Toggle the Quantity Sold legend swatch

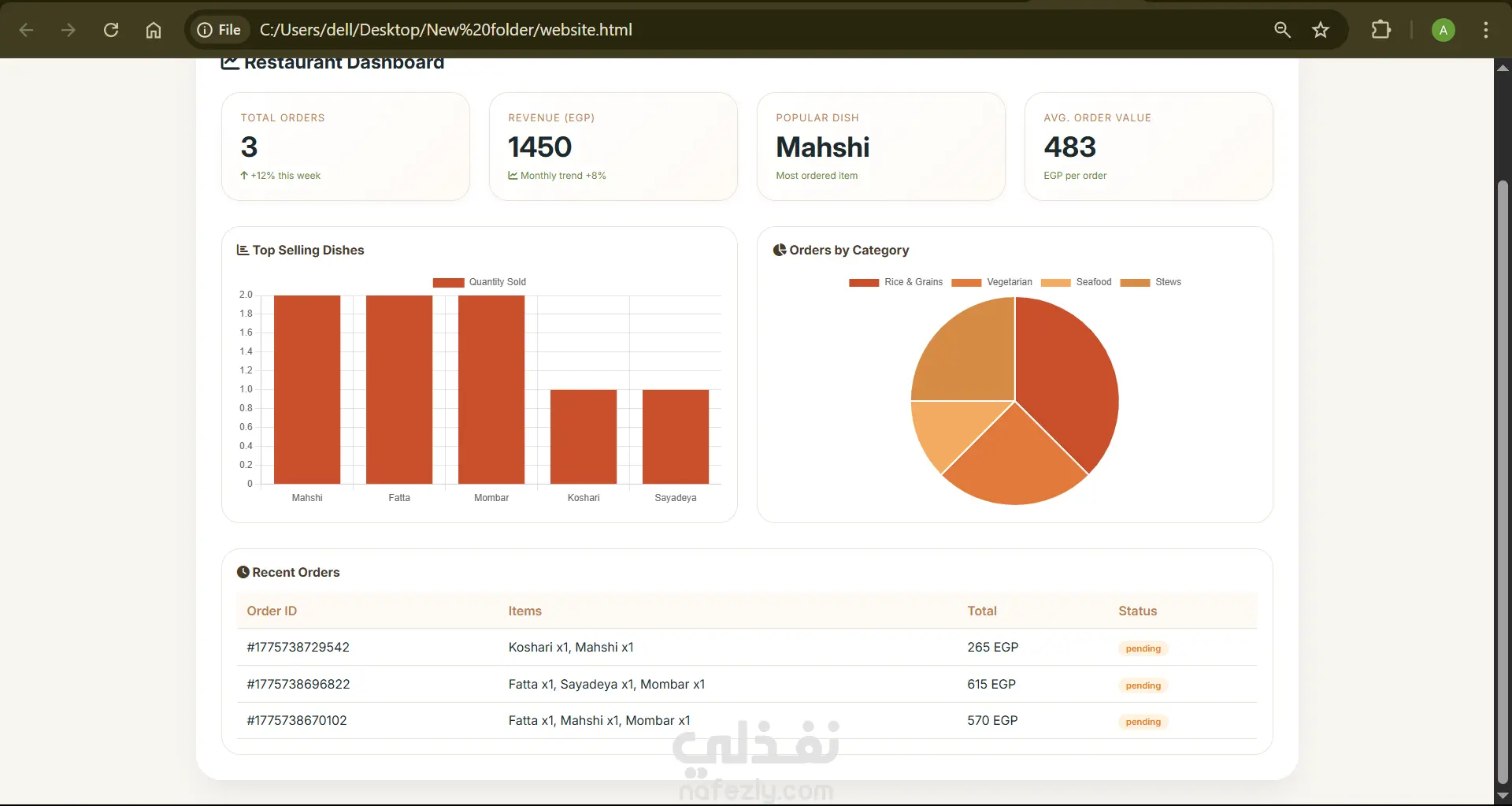(448, 282)
